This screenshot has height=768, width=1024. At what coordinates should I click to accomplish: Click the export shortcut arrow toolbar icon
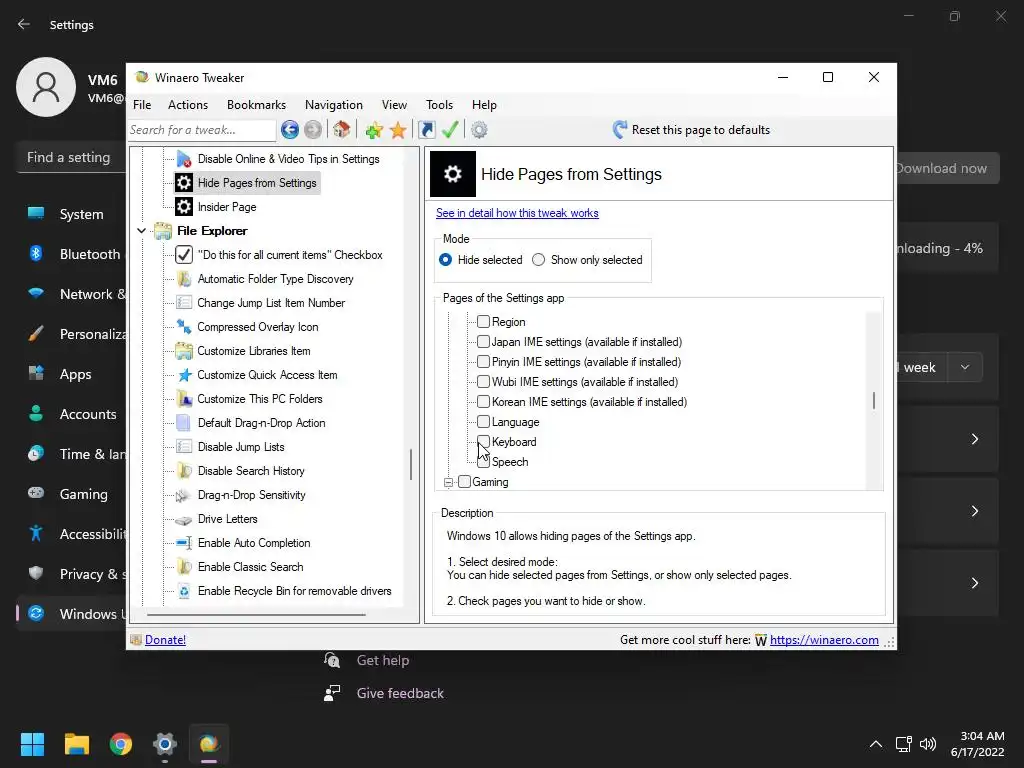point(426,130)
